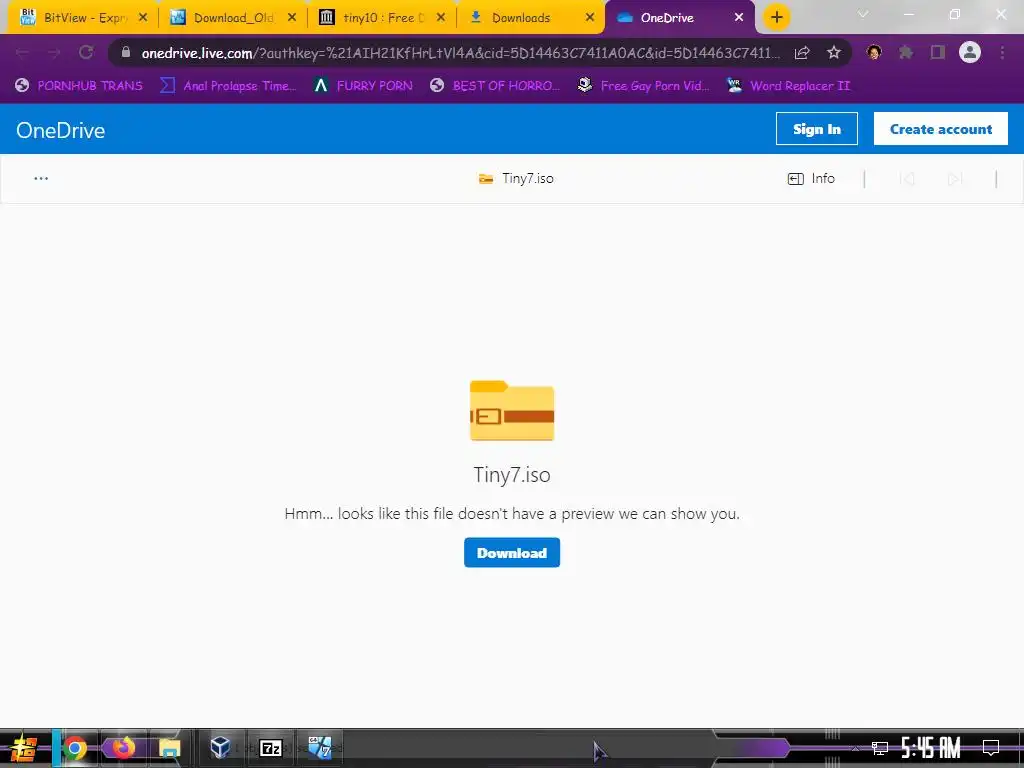The height and width of the screenshot is (768, 1024).
Task: Open the Start menu
Action: pos(24,748)
